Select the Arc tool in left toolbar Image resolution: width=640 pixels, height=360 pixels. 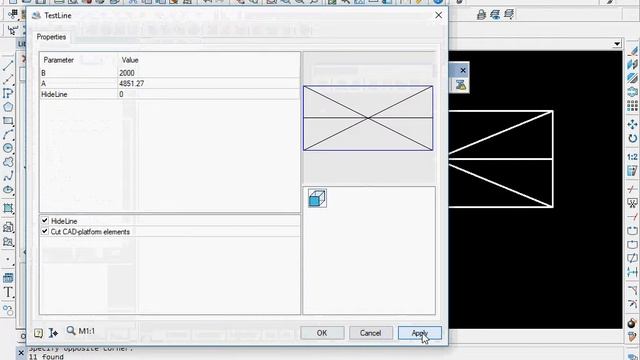pos(8,135)
